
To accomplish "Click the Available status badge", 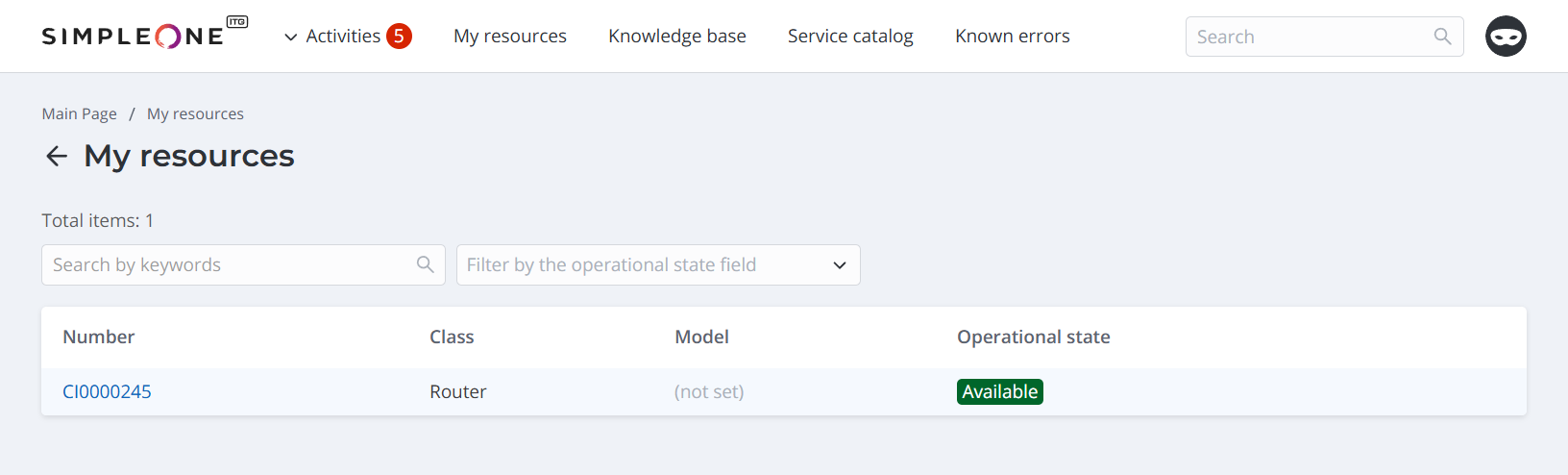I will pos(1000,391).
